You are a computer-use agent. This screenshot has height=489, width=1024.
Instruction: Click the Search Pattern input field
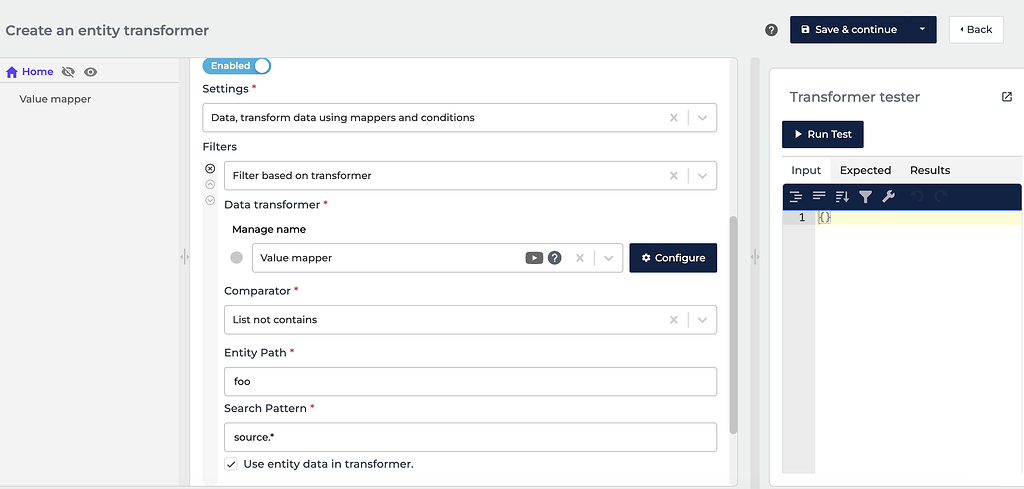coord(470,437)
